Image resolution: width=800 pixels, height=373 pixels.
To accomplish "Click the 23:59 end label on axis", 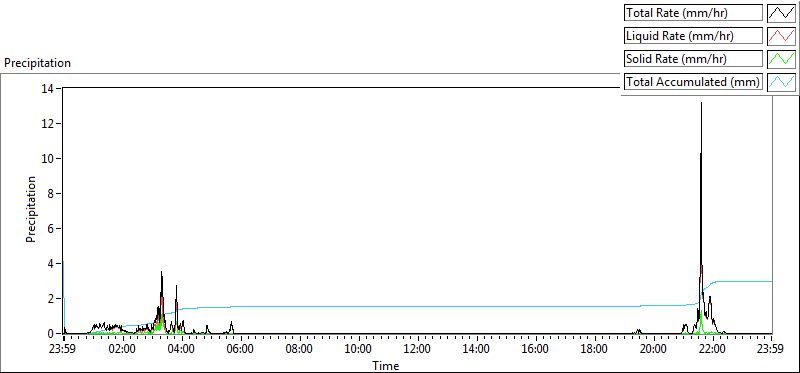I will pos(771,350).
